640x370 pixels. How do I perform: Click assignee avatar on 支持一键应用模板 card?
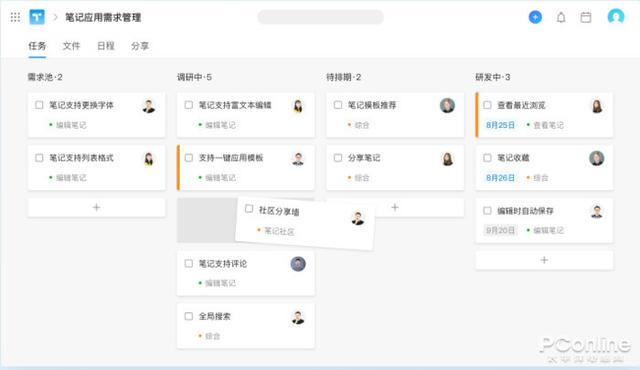[x=298, y=159]
